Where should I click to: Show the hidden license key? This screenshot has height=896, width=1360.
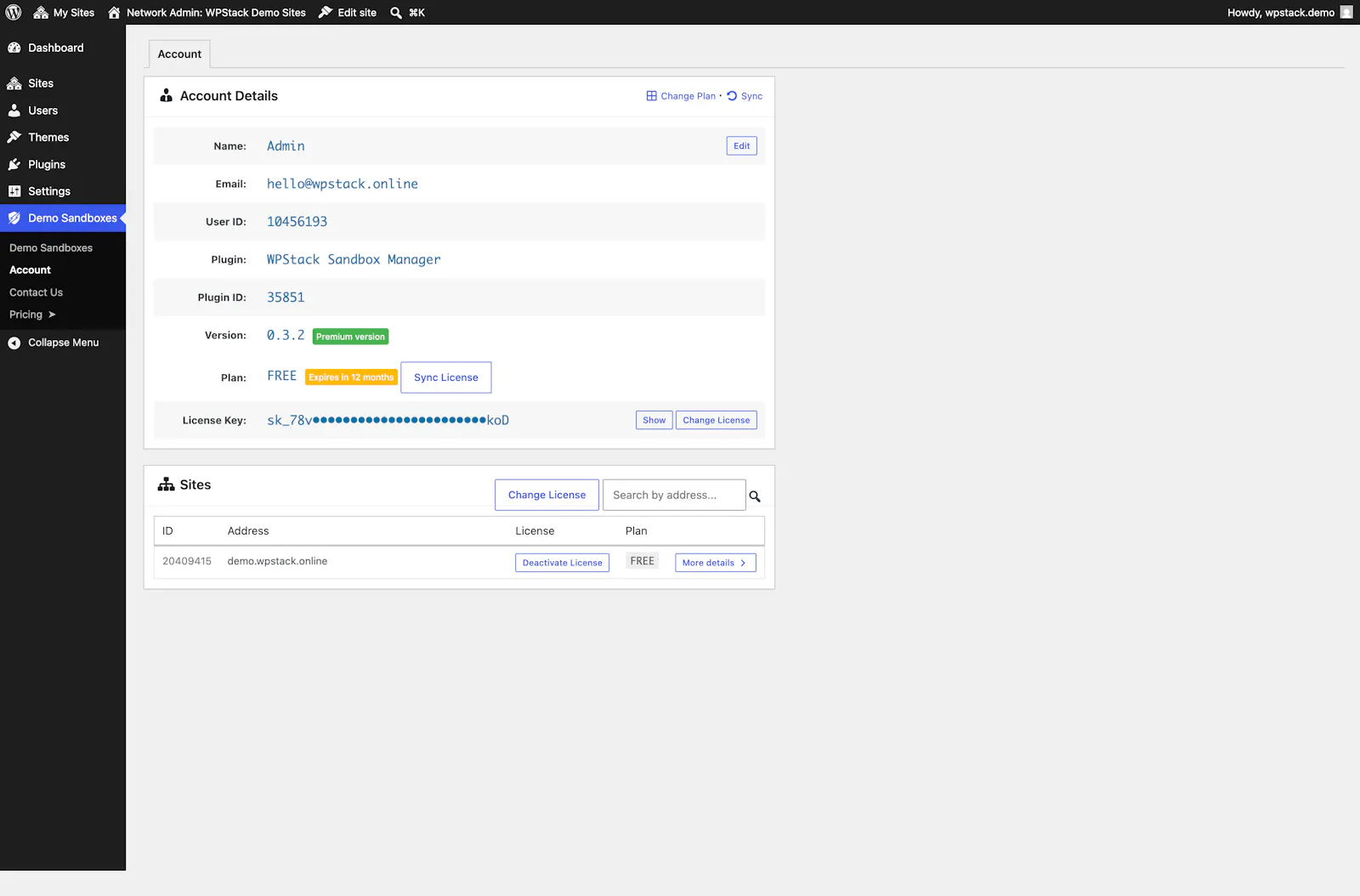tap(654, 420)
